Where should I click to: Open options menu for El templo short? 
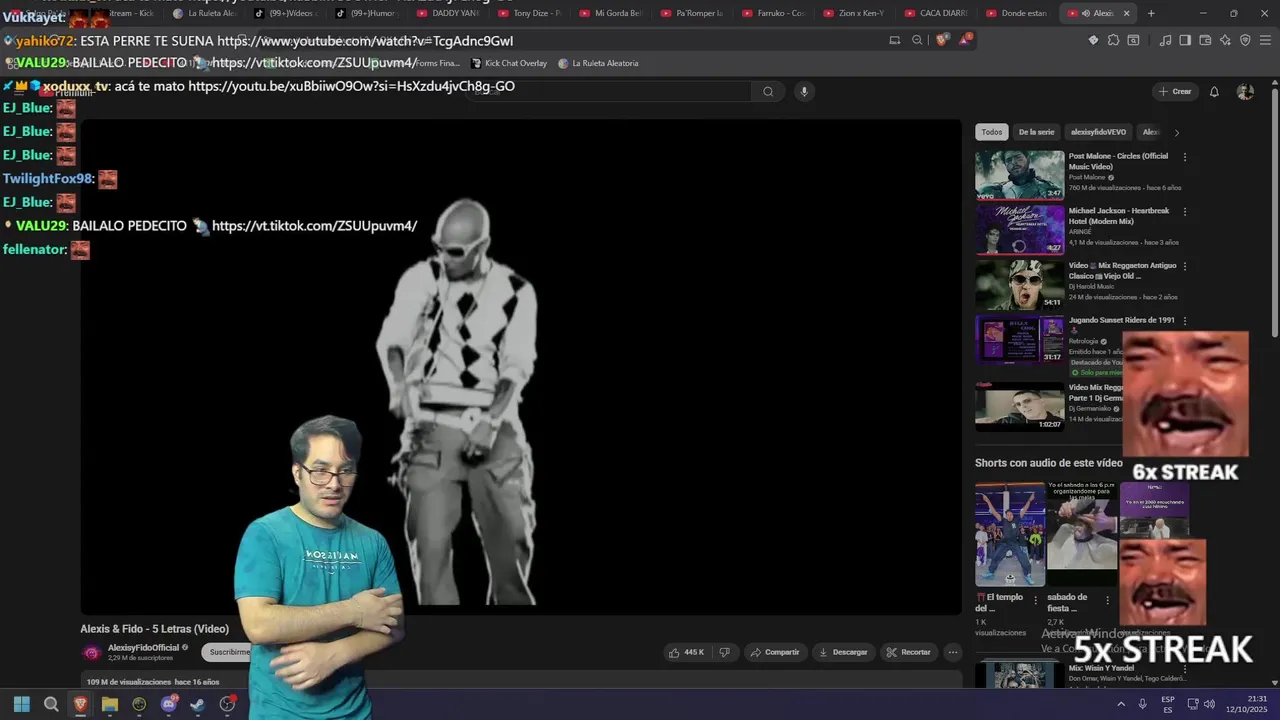pos(1035,600)
